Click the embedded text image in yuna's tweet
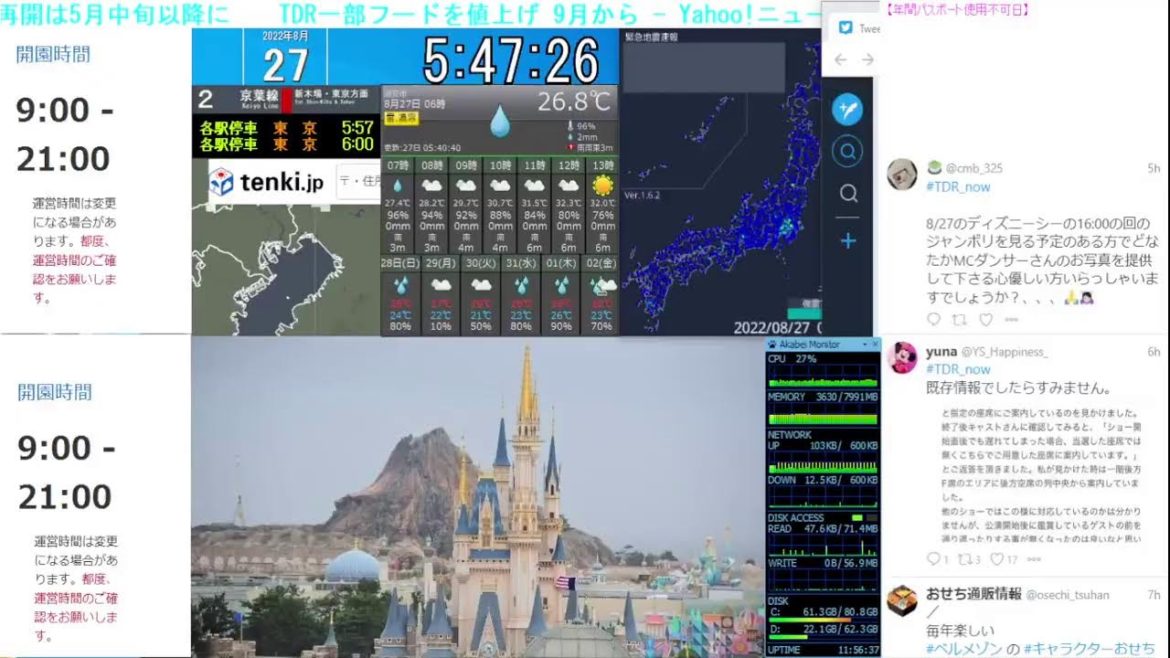 pos(1041,475)
